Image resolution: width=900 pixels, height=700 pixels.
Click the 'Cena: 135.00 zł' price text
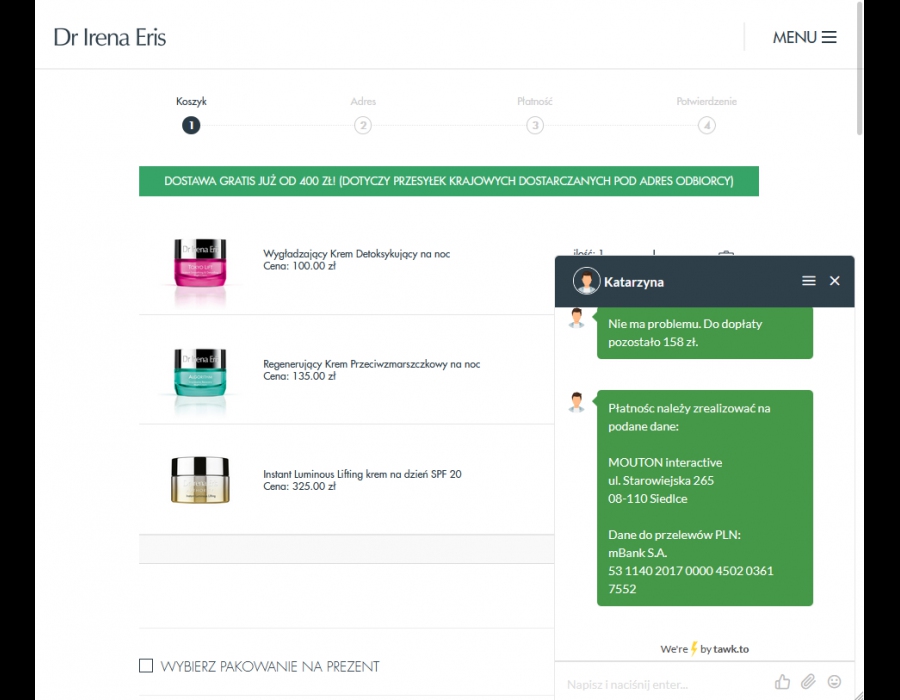pyautogui.click(x=300, y=376)
